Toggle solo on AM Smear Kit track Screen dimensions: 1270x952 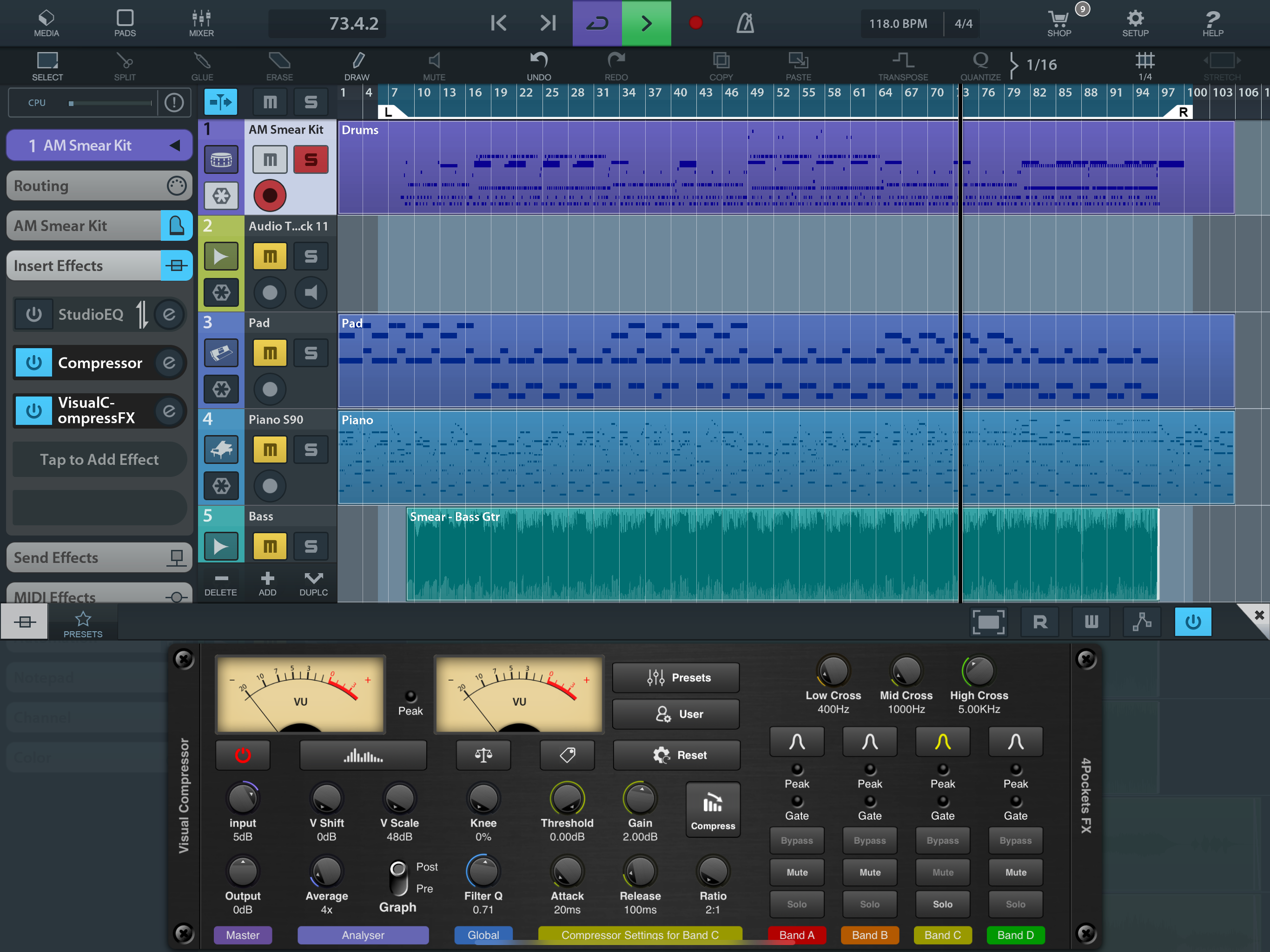click(311, 159)
